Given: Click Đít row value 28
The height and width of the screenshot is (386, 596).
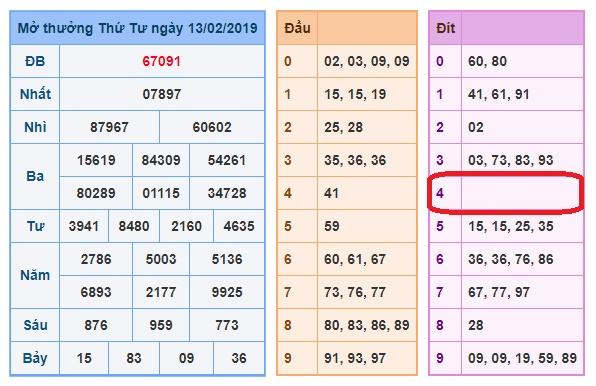Looking at the screenshot, I should (476, 326).
